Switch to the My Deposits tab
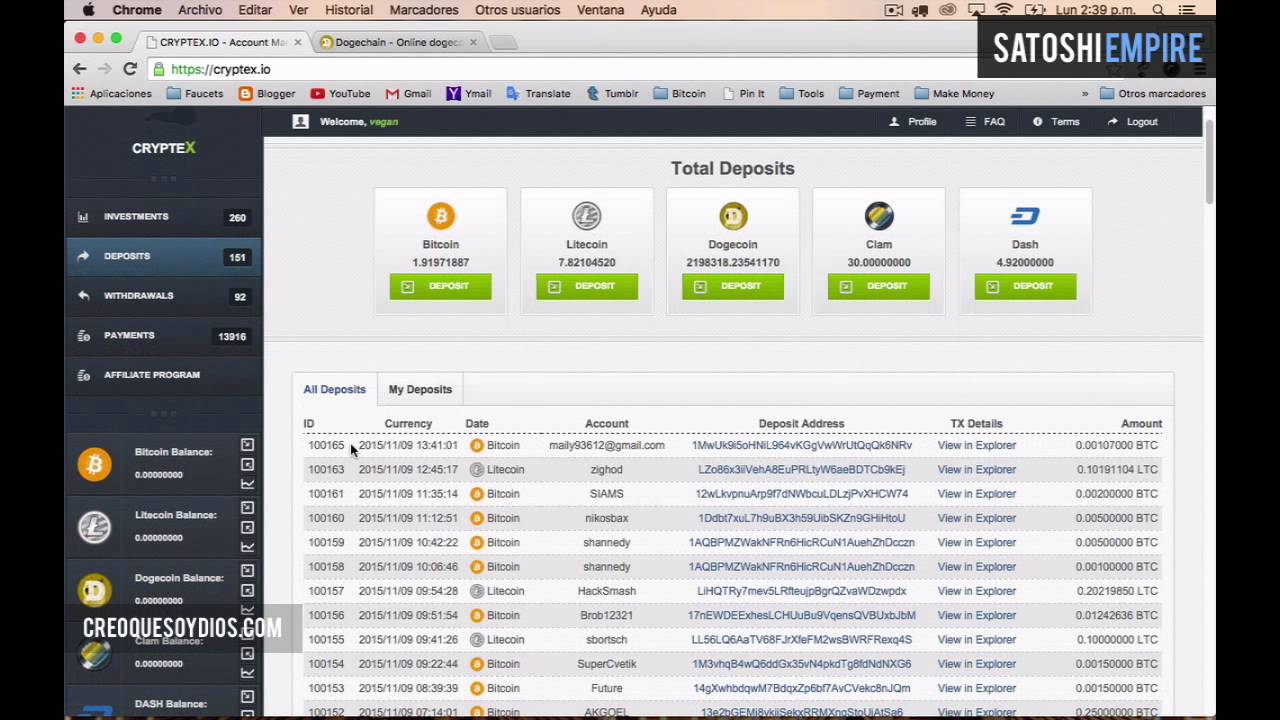 pyautogui.click(x=420, y=389)
